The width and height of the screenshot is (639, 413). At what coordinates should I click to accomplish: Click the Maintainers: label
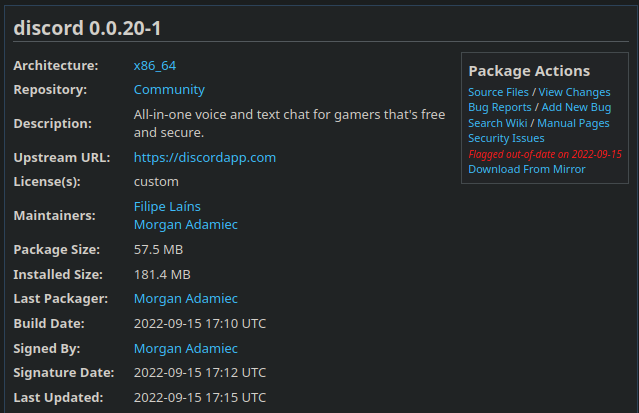[x=55, y=215]
